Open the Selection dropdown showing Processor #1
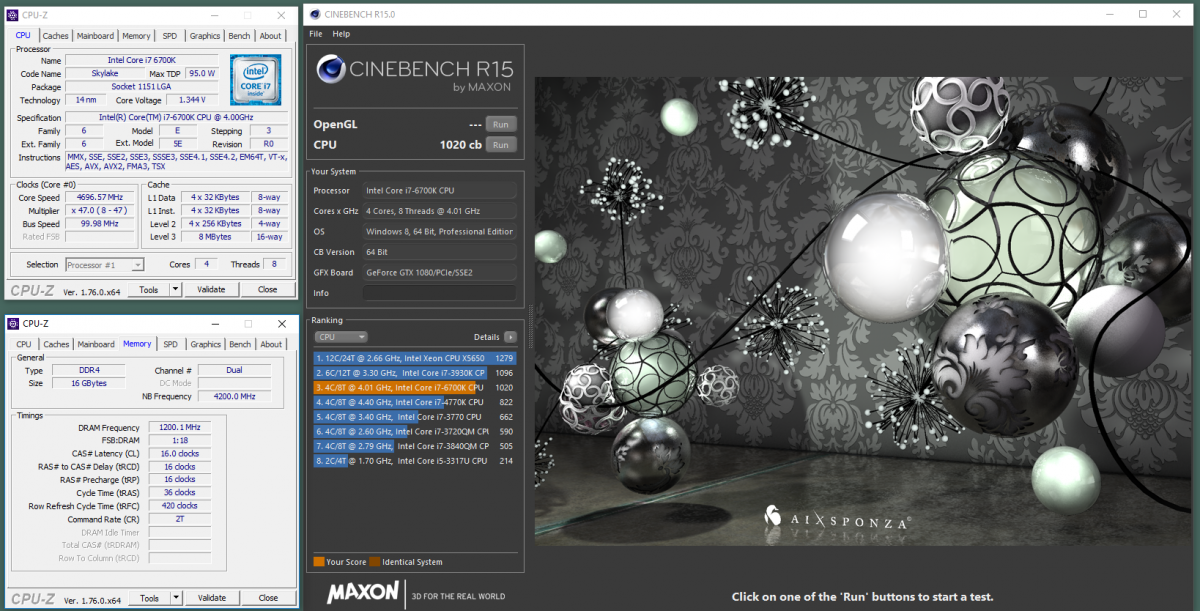The width and height of the screenshot is (1200, 611). (x=105, y=265)
